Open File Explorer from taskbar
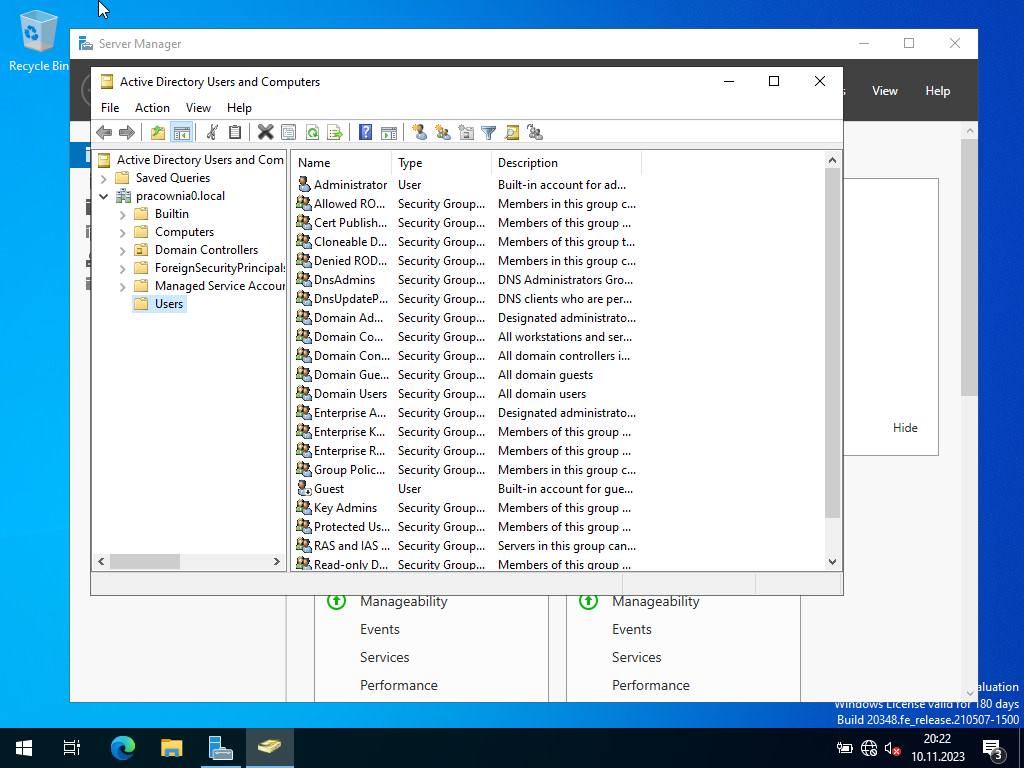This screenshot has height=768, width=1024. point(171,748)
